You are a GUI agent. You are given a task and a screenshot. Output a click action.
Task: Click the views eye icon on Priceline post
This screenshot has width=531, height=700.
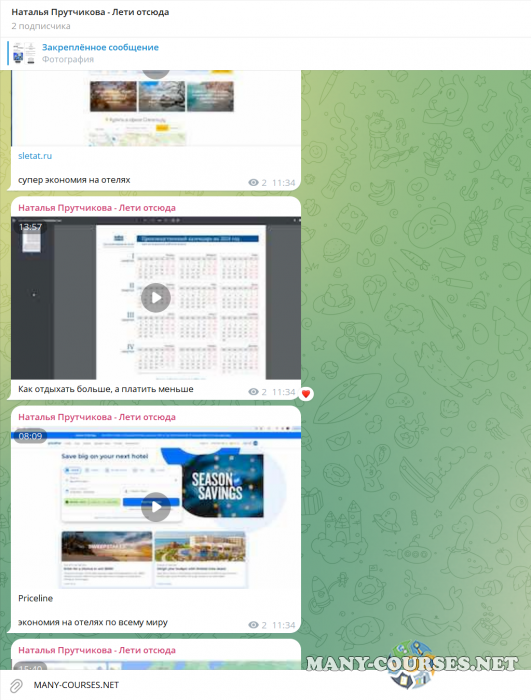(253, 625)
